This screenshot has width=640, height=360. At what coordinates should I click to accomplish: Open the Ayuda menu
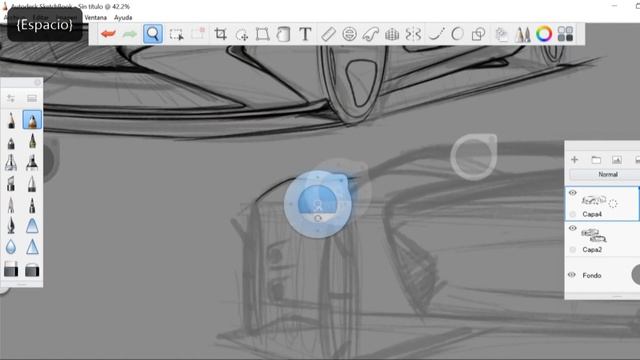[123, 18]
